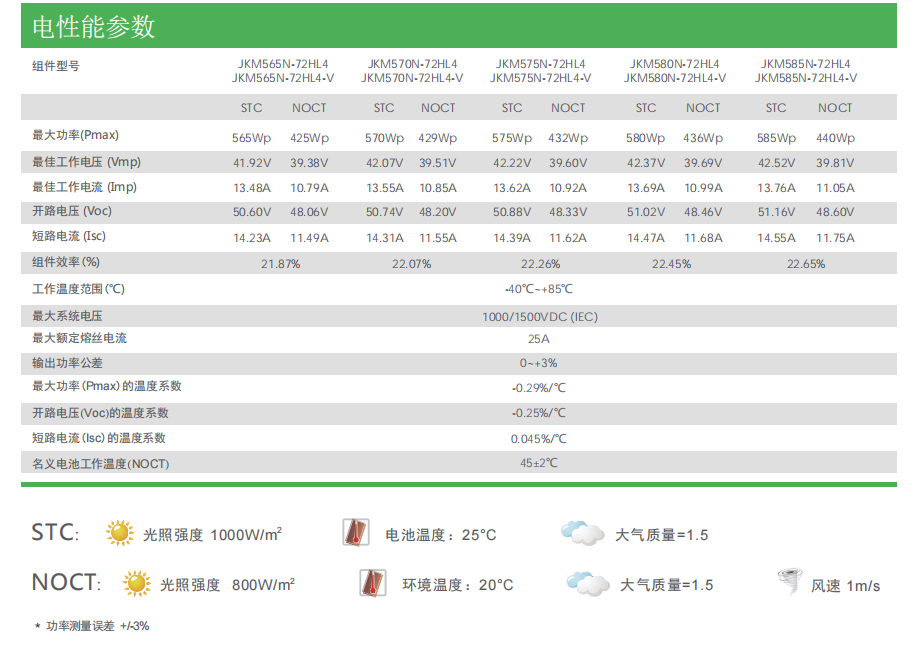
Task: Click the 11.05A current value
Action: (836, 188)
